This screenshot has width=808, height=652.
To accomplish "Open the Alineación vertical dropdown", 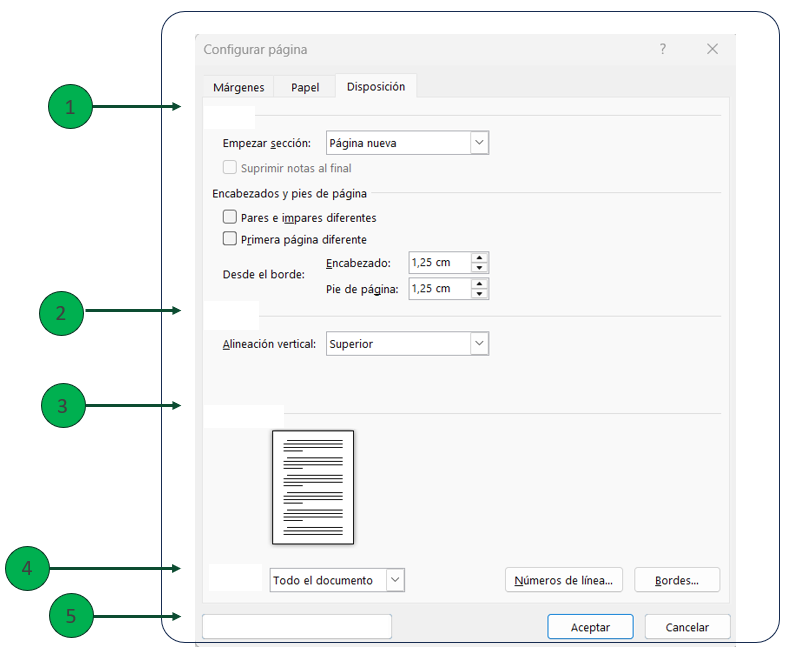I will [479, 344].
